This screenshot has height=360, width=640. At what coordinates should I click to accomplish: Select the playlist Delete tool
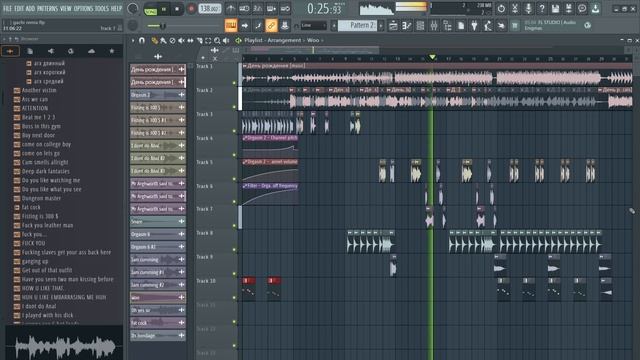pos(172,40)
